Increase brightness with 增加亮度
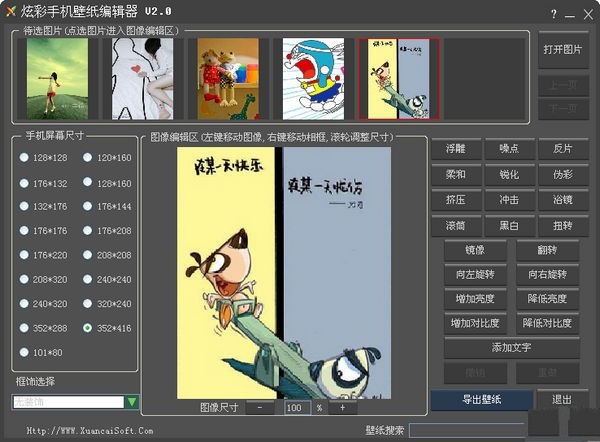Image resolution: width=600 pixels, height=442 pixels. point(475,299)
